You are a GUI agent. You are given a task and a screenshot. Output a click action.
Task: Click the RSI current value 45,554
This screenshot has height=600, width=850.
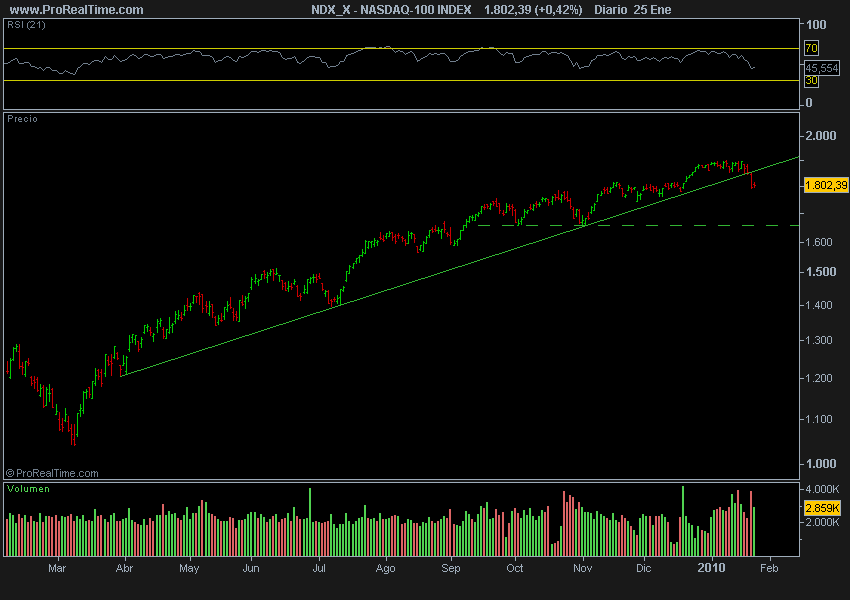[822, 68]
